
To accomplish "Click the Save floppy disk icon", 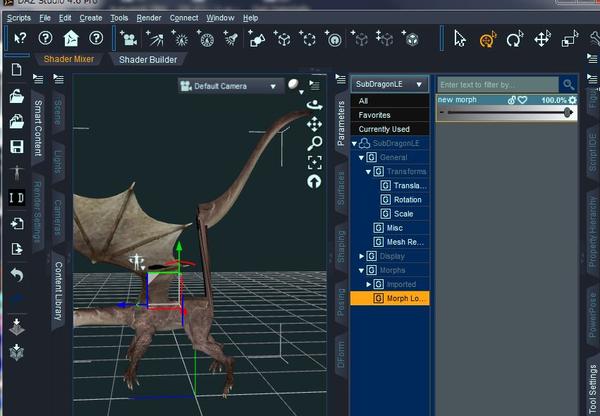I will click(16, 147).
